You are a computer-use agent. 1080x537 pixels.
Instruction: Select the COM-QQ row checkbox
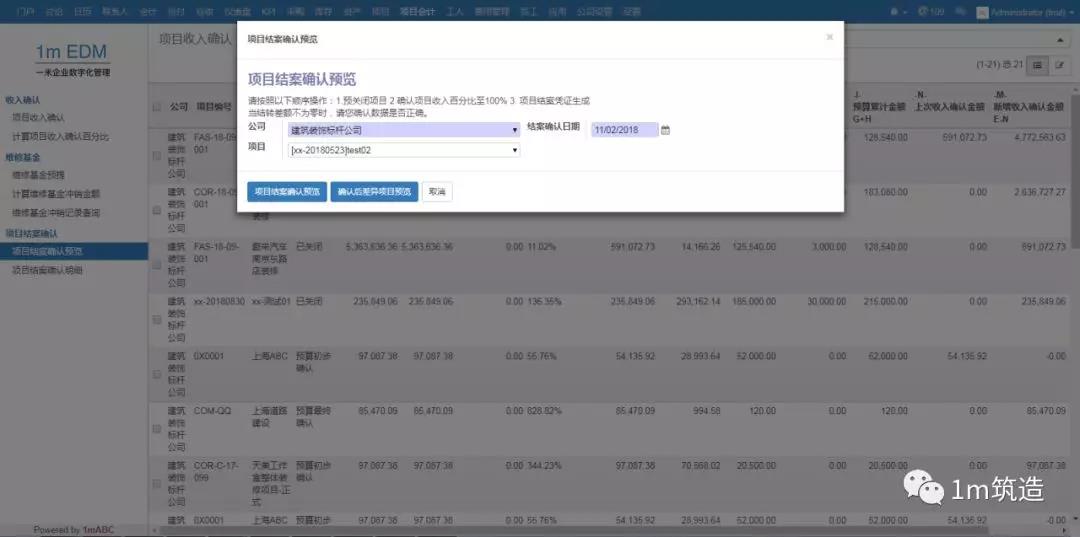pos(156,428)
